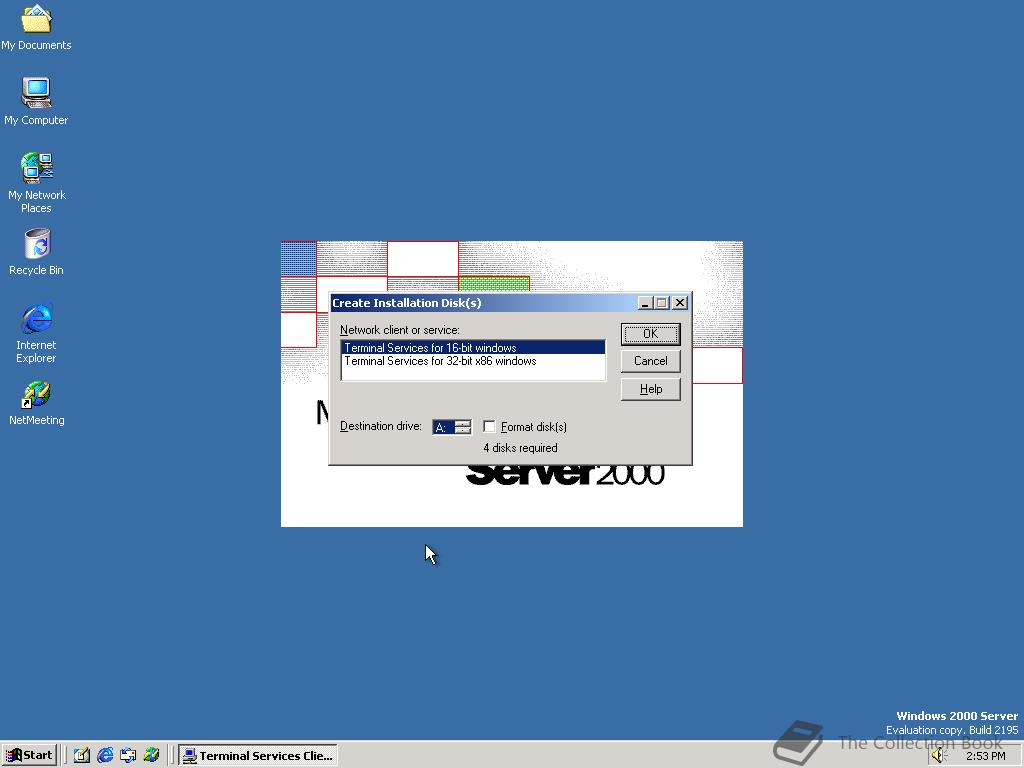The height and width of the screenshot is (768, 1024).
Task: Click the 2:53 PM system clock
Action: tap(985, 756)
